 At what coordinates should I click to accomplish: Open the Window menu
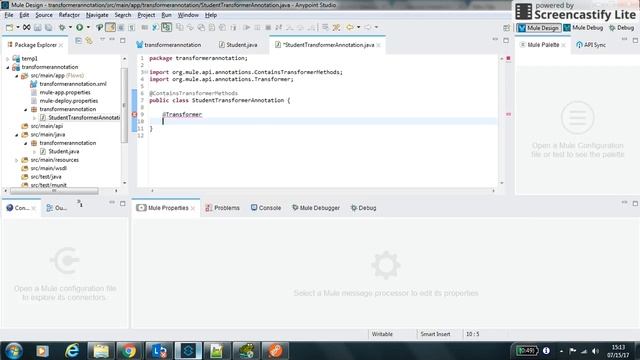coord(188,15)
